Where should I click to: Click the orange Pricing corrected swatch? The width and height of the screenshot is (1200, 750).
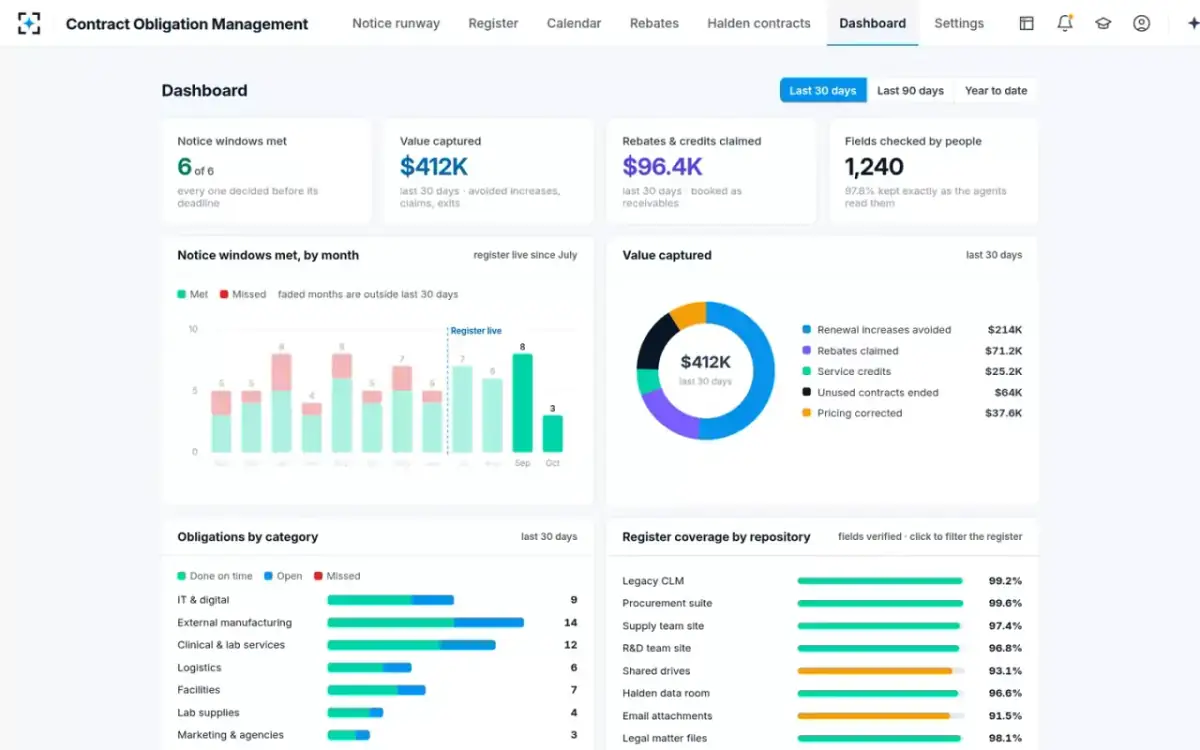806,413
